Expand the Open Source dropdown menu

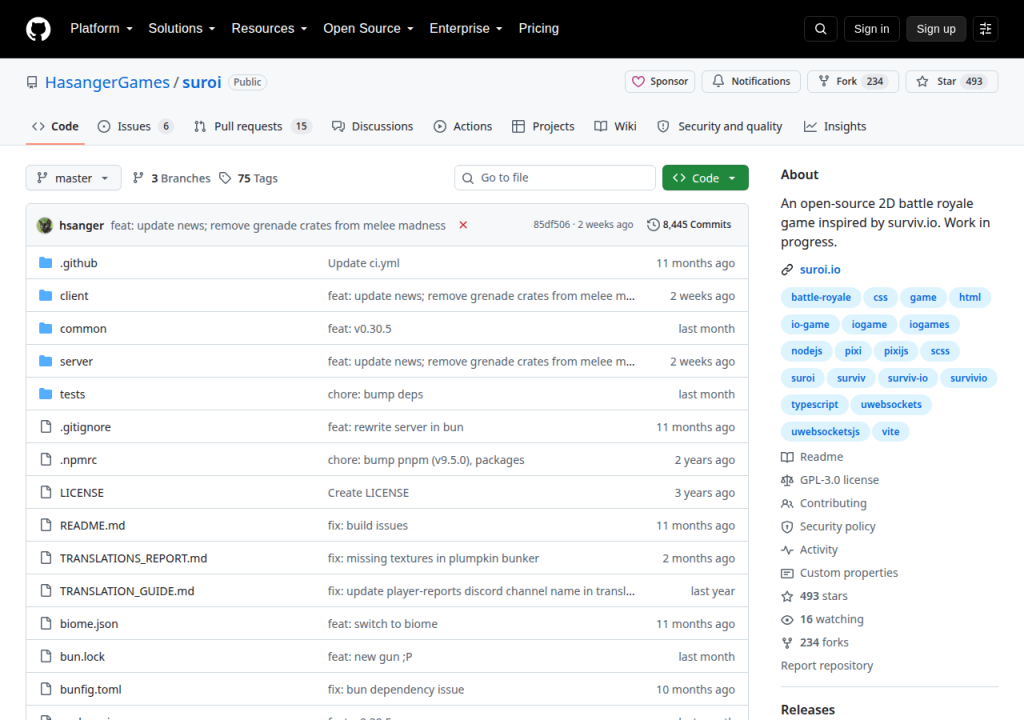pyautogui.click(x=368, y=29)
